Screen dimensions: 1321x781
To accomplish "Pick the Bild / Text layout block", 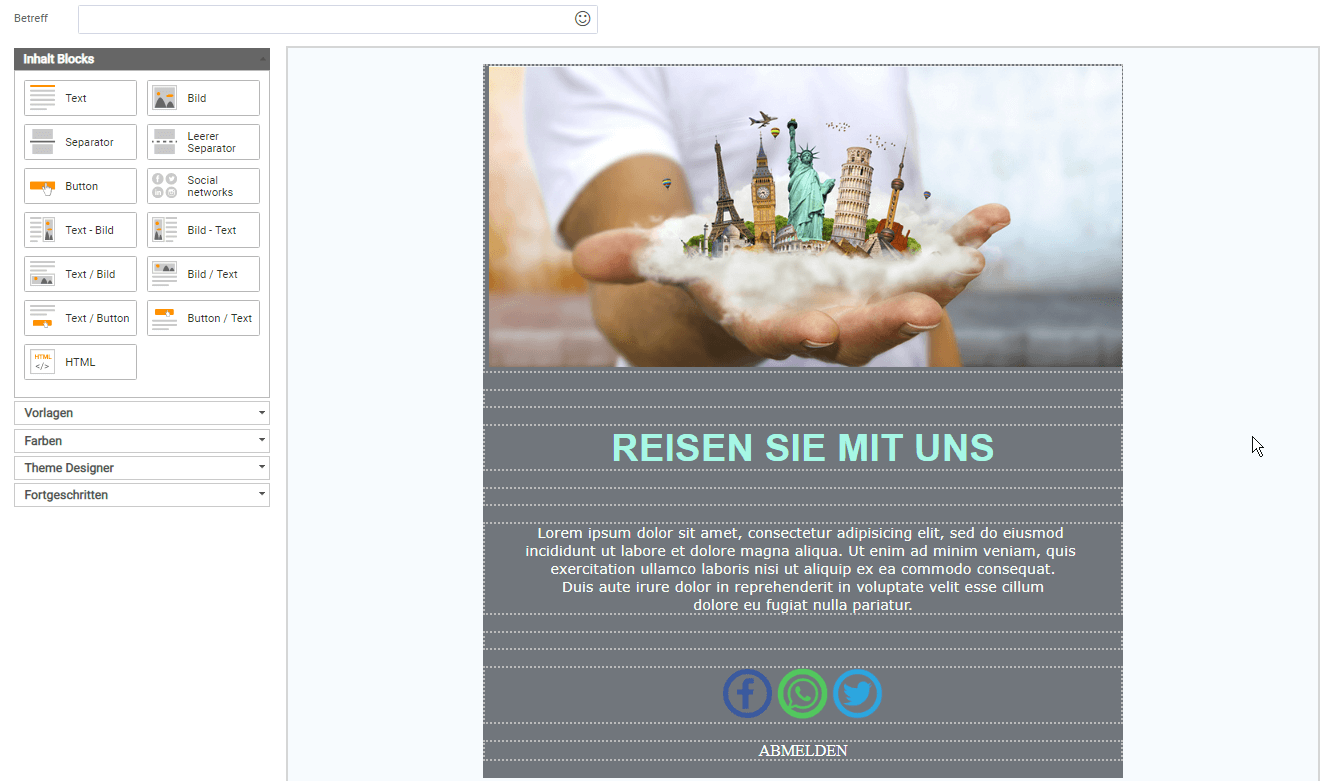I will [x=203, y=274].
